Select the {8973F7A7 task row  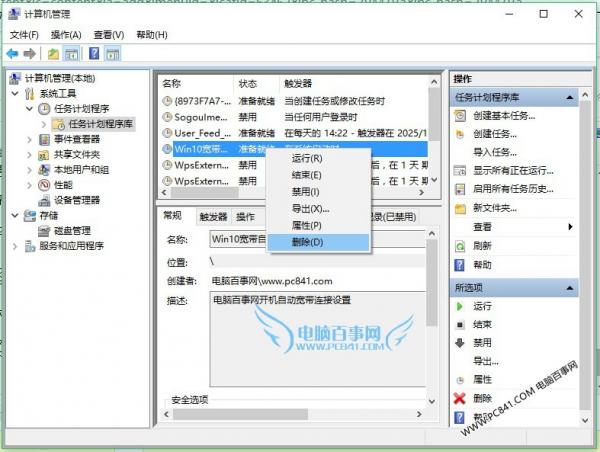[294, 101]
